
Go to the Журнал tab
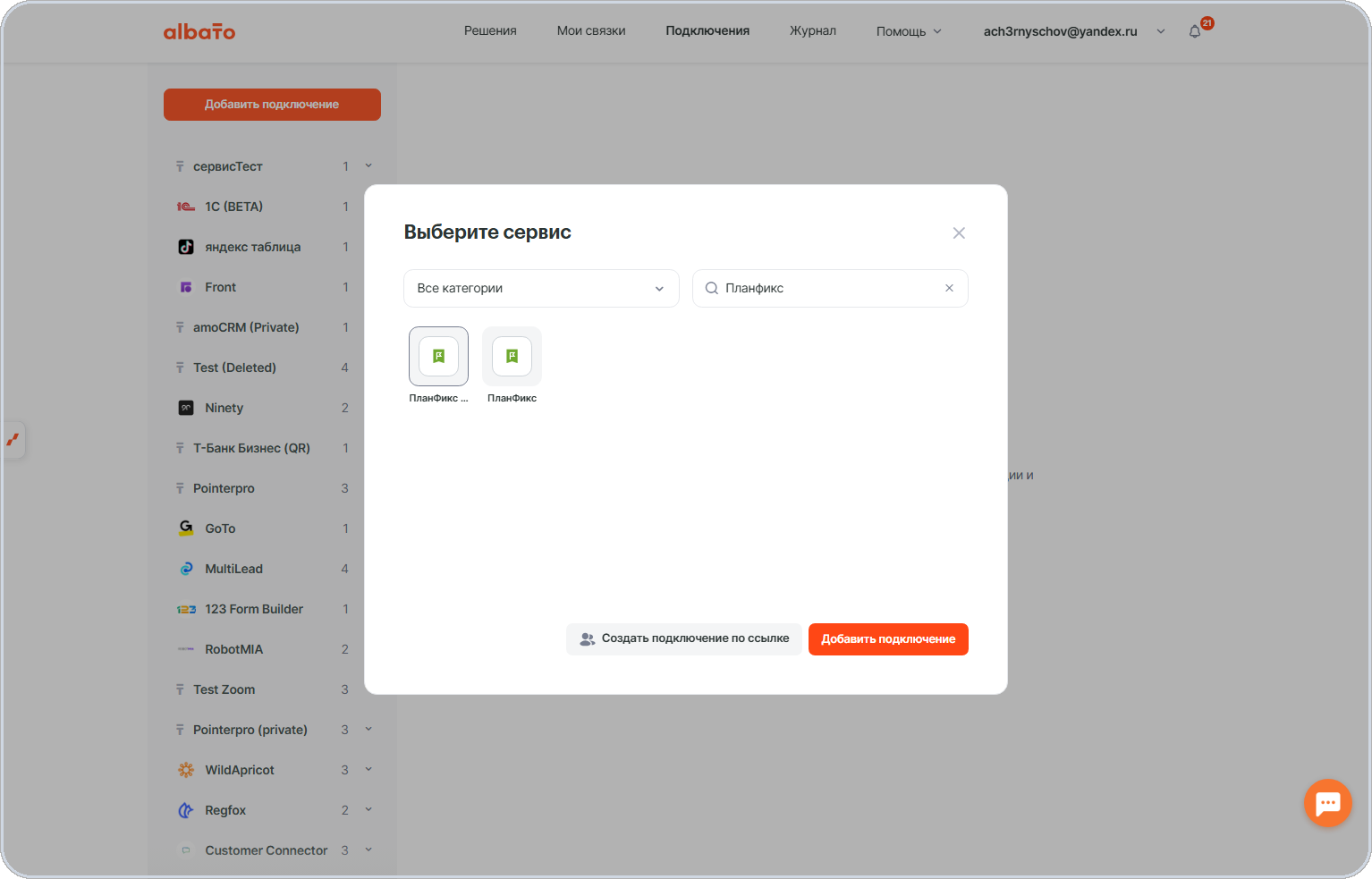point(813,30)
